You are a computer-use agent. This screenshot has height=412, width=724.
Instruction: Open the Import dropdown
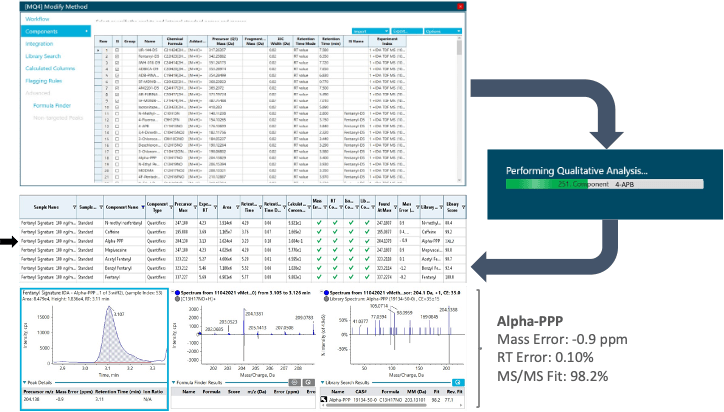tap(369, 30)
